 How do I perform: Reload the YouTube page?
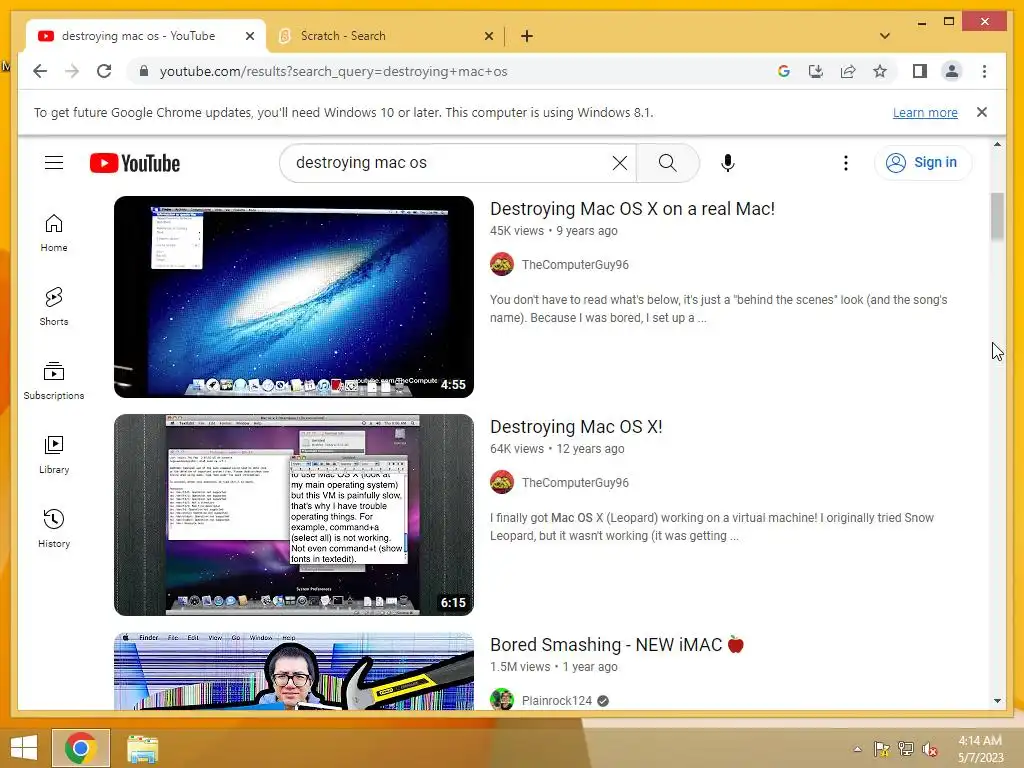click(104, 71)
